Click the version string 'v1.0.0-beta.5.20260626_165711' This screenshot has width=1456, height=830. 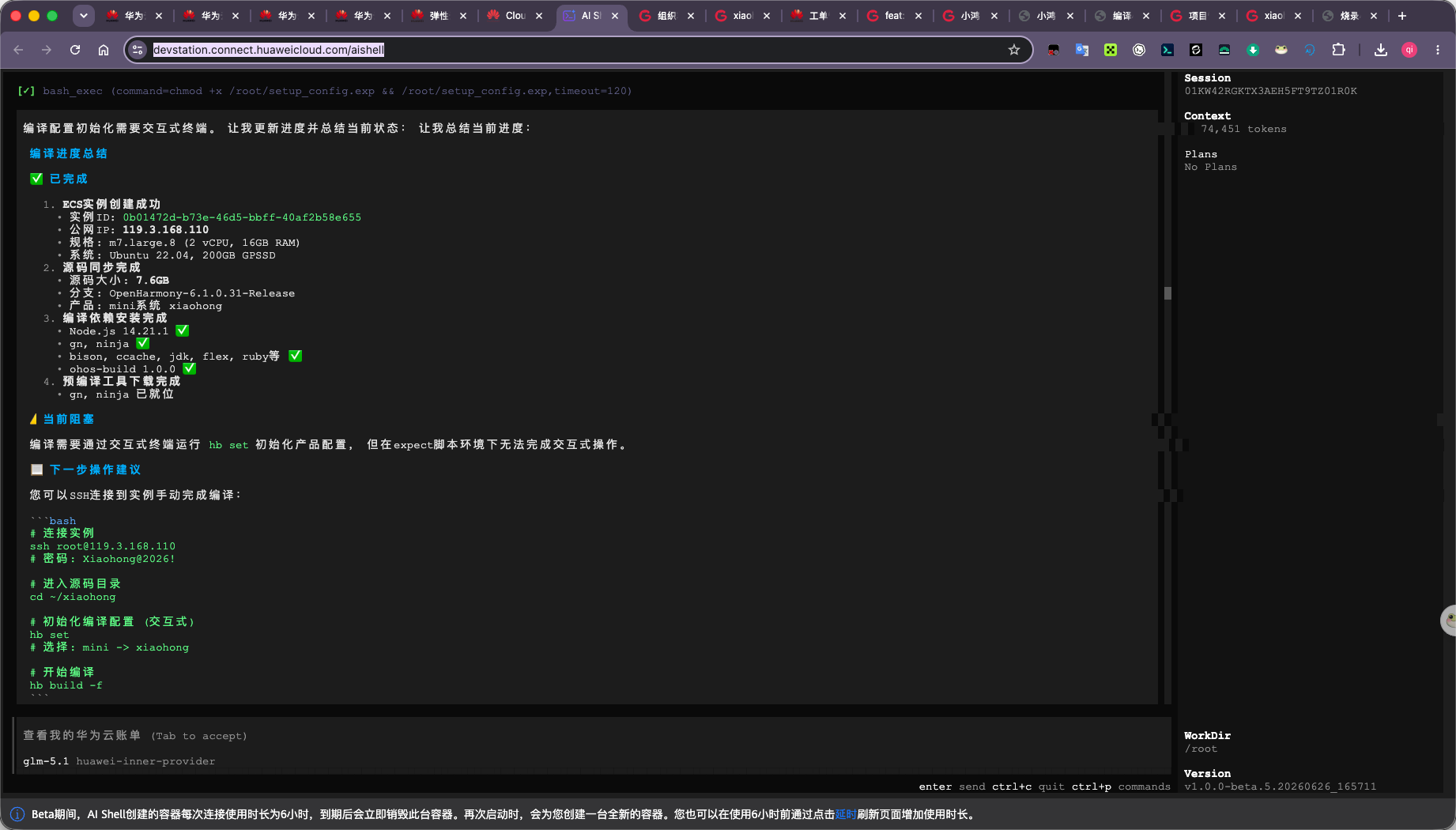1281,787
